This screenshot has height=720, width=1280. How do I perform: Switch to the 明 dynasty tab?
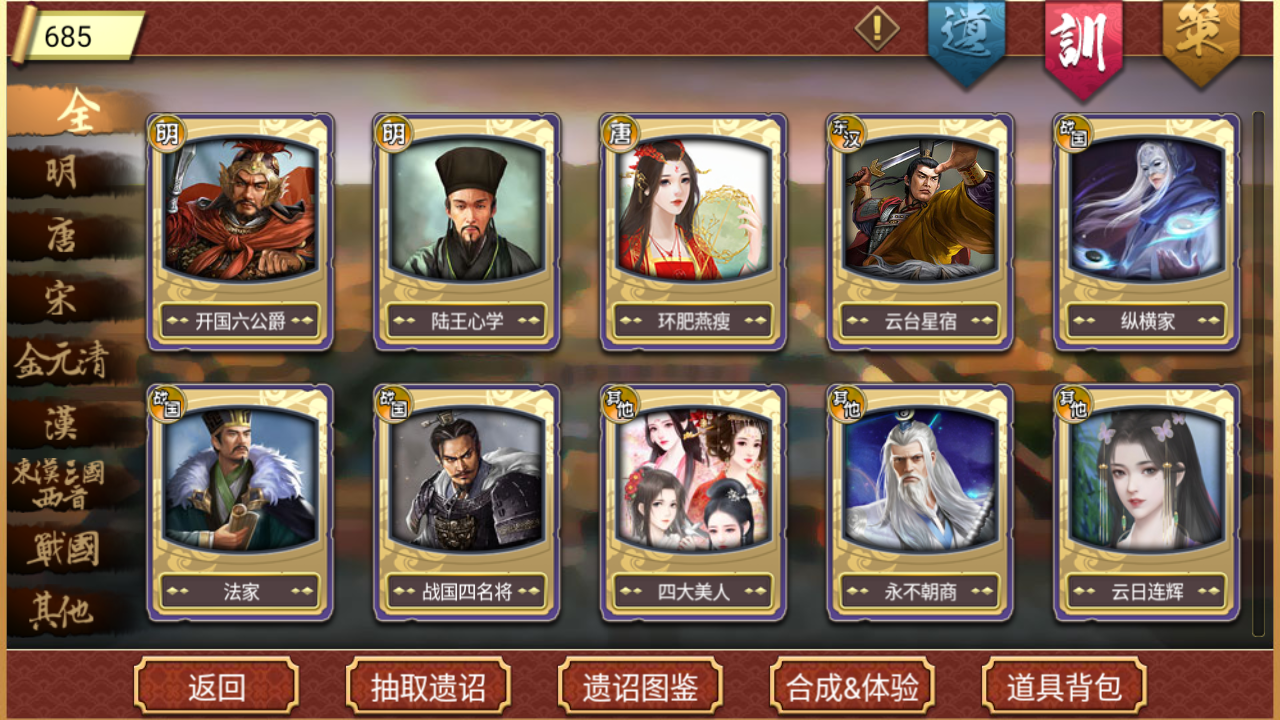click(62, 173)
